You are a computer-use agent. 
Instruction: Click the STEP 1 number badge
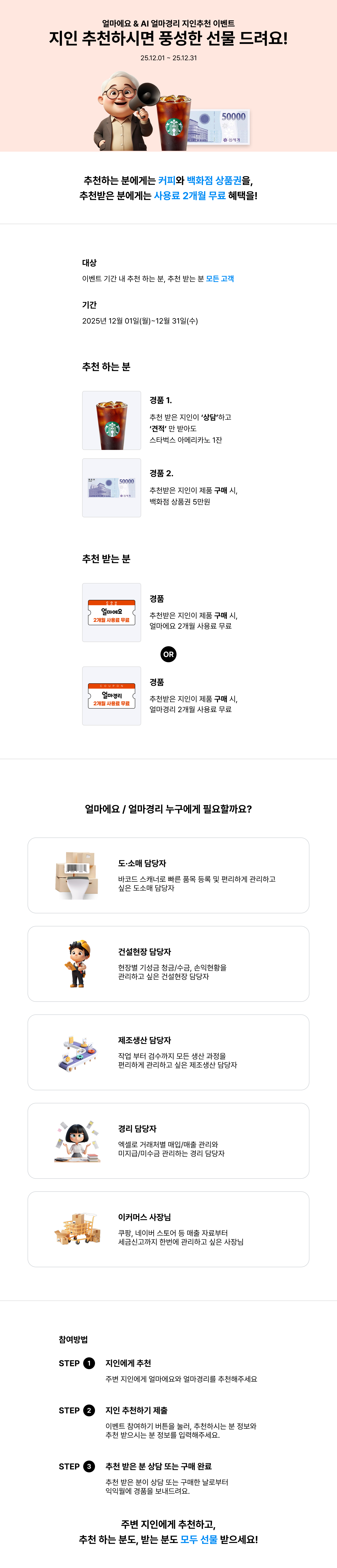click(89, 1363)
